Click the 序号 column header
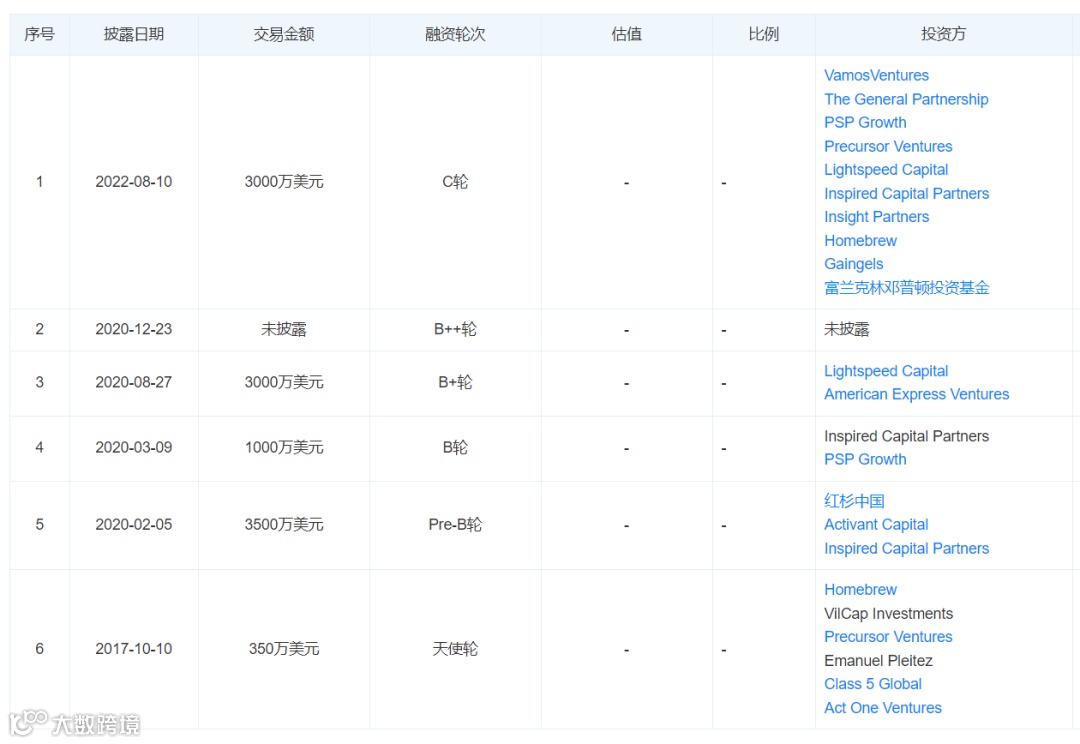 pos(39,34)
